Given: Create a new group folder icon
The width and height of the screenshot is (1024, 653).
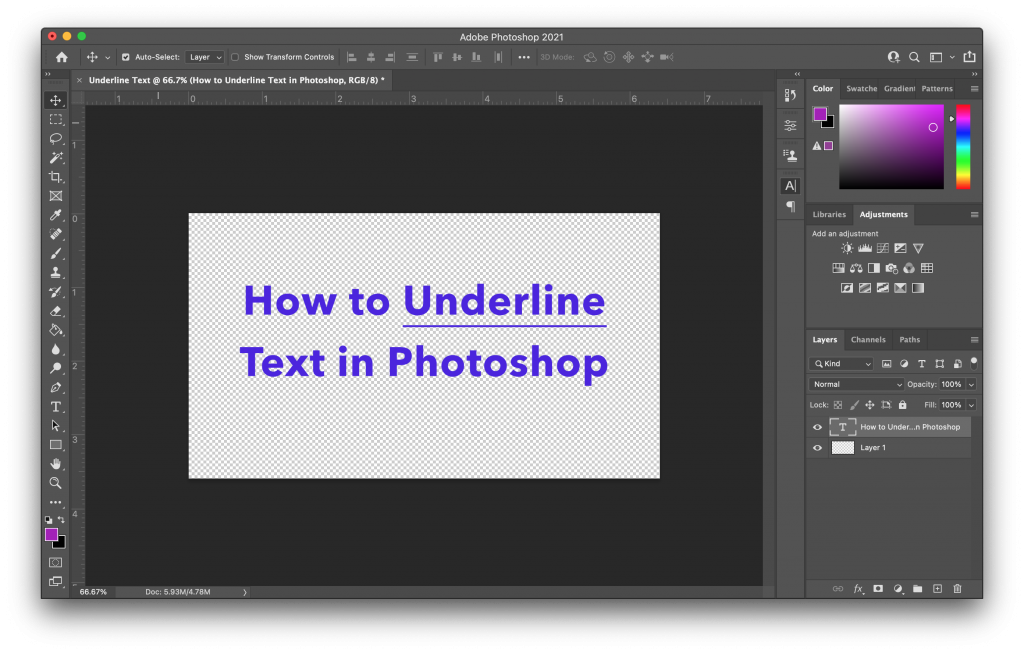Looking at the screenshot, I should coord(918,589).
